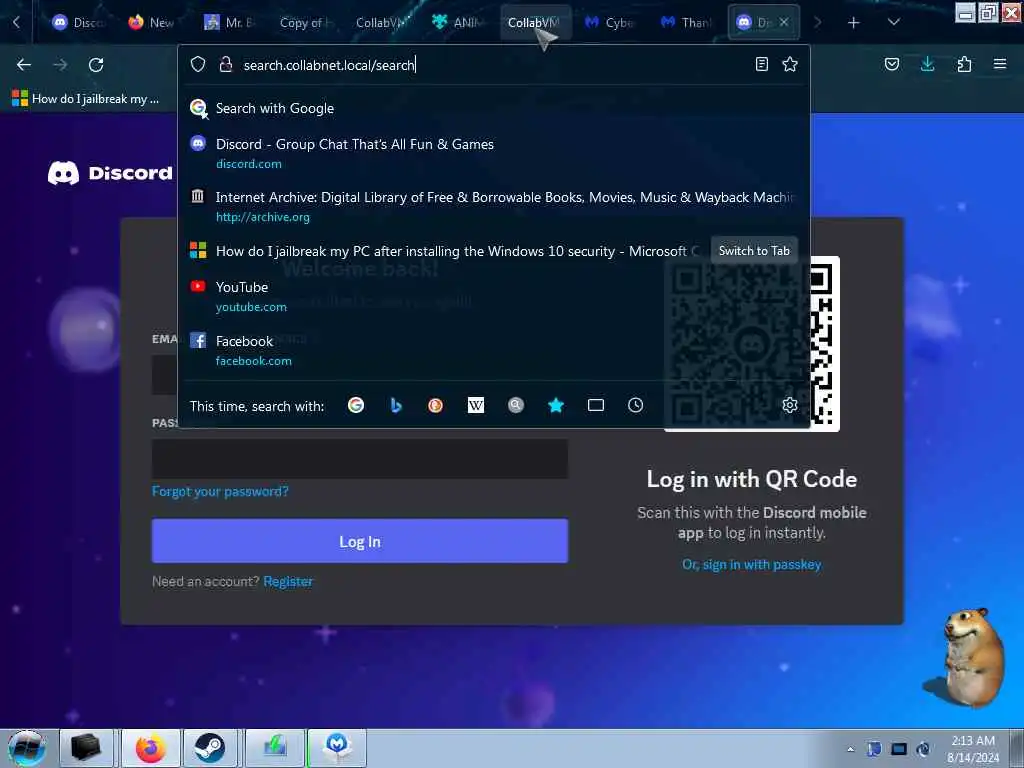Search this time with Wikipedia icon
1024x768 pixels.
(x=476, y=406)
